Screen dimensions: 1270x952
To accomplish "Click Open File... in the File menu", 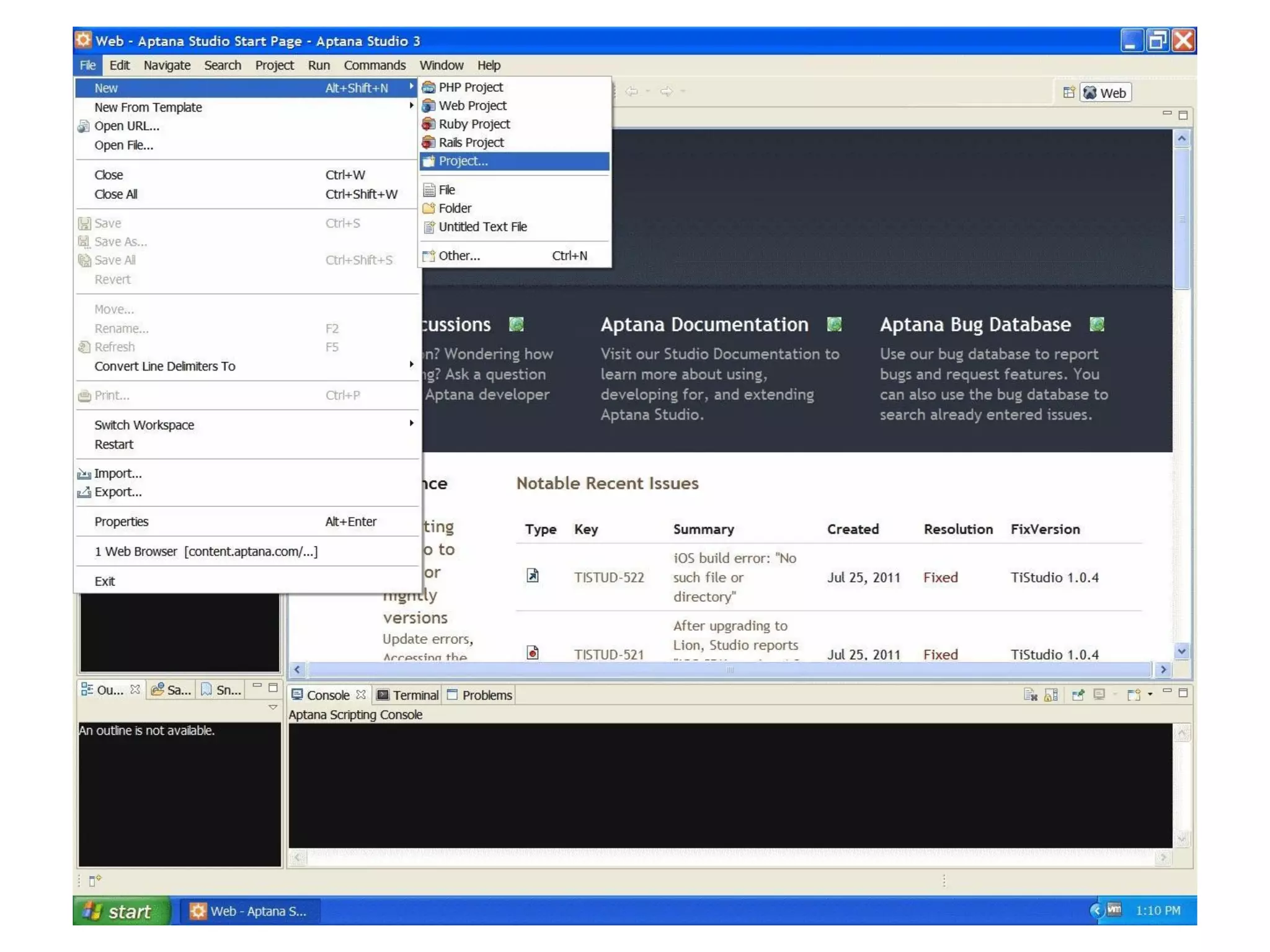I will (247, 145).
